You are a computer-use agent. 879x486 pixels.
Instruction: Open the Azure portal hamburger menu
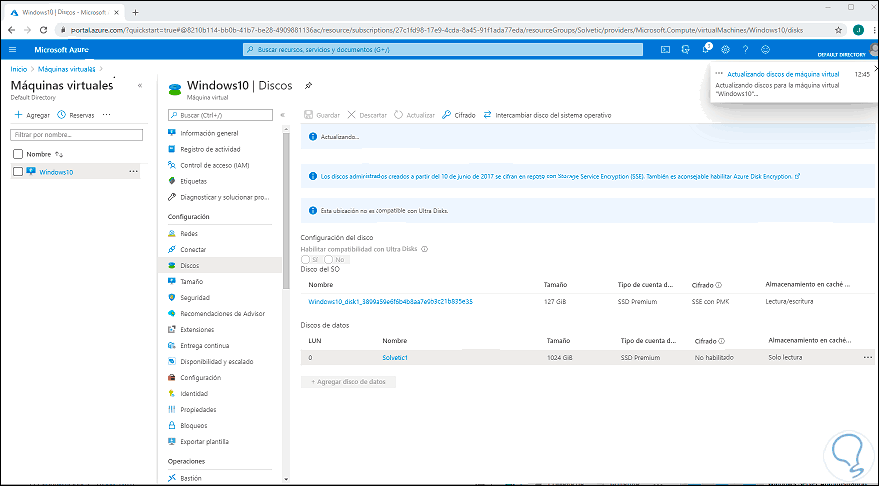click(x=12, y=49)
